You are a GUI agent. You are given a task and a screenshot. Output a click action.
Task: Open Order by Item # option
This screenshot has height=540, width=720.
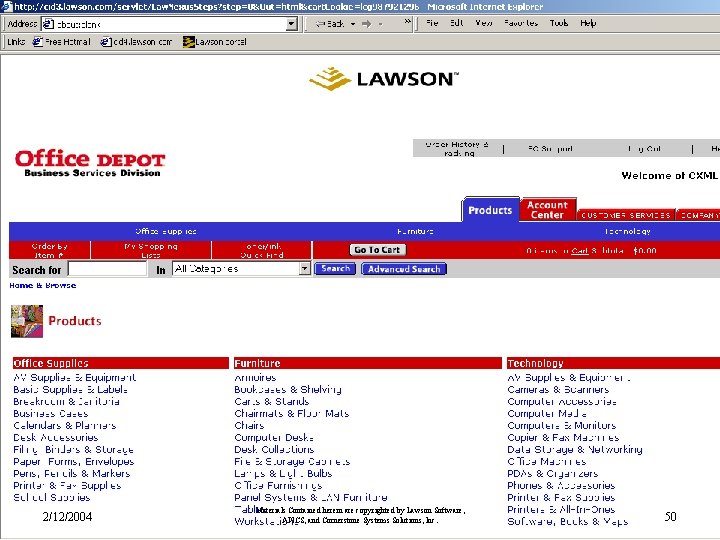[50, 250]
